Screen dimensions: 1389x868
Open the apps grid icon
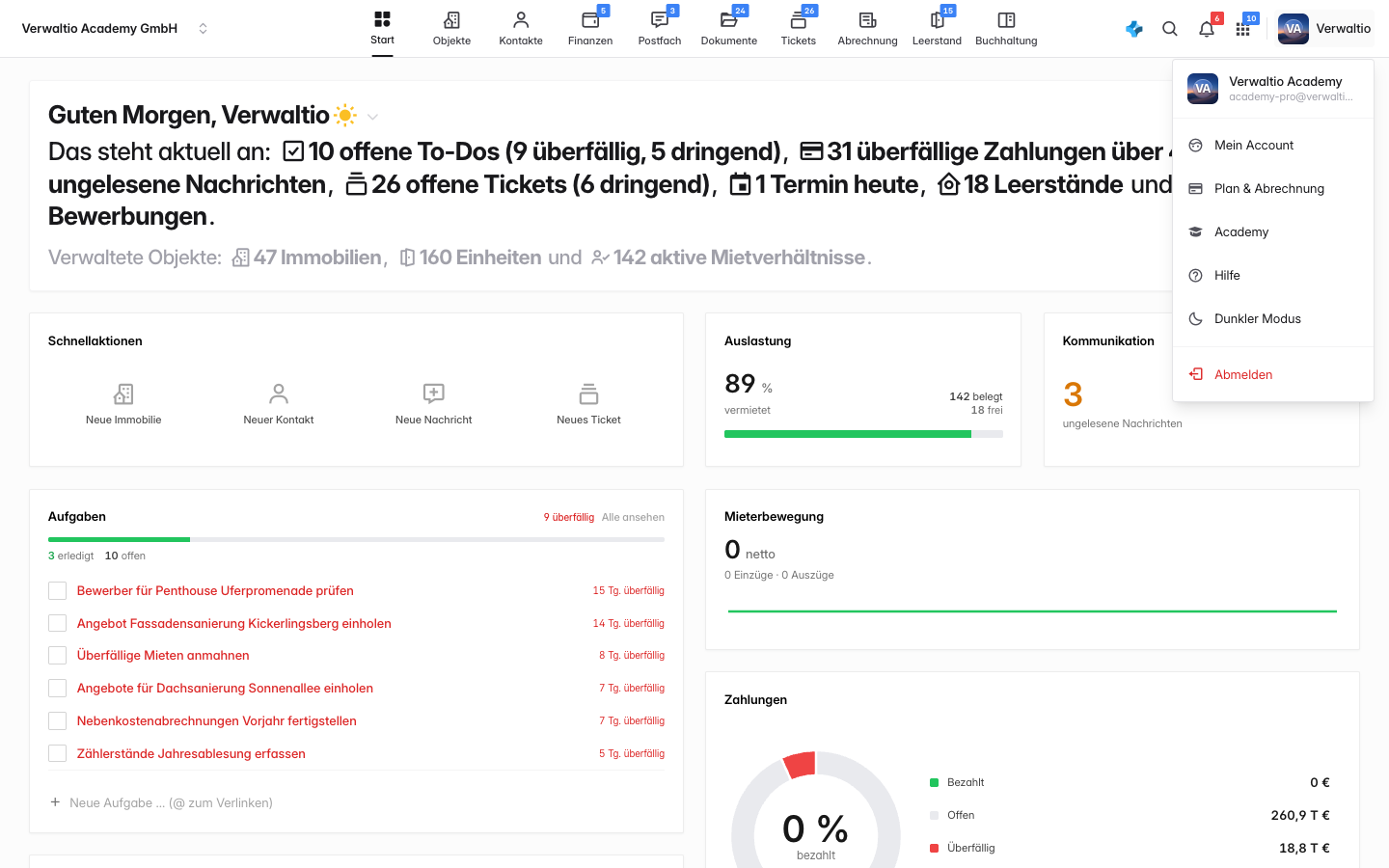pyautogui.click(x=1243, y=29)
